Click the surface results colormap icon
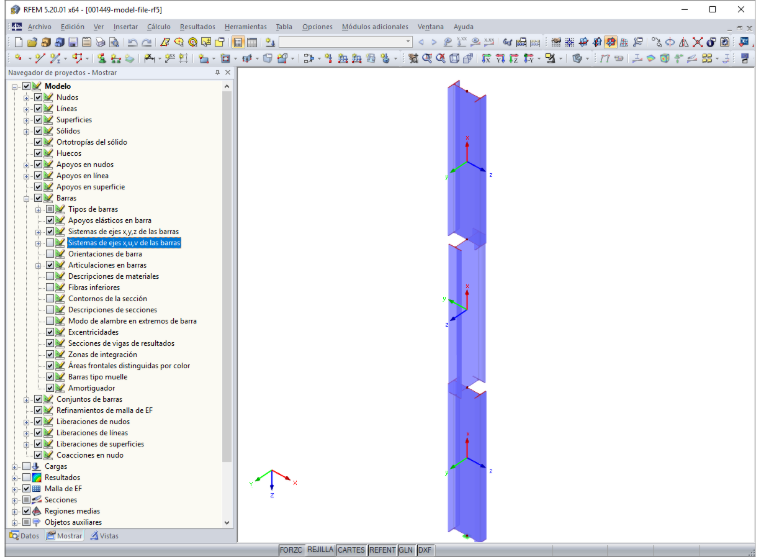The width and height of the screenshot is (760, 557). pyautogui.click(x=651, y=58)
